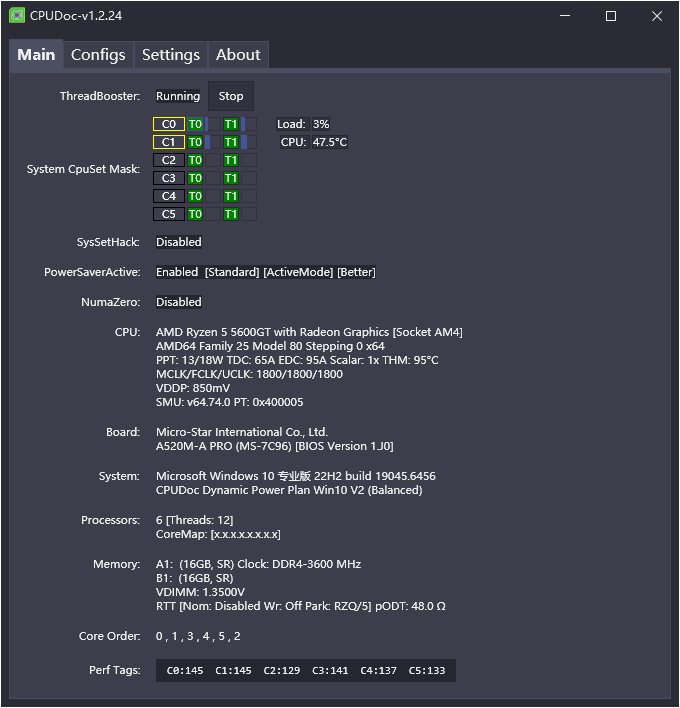This screenshot has height=708, width=680.
Task: Minimize the CPUDoc window
Action: point(565,16)
